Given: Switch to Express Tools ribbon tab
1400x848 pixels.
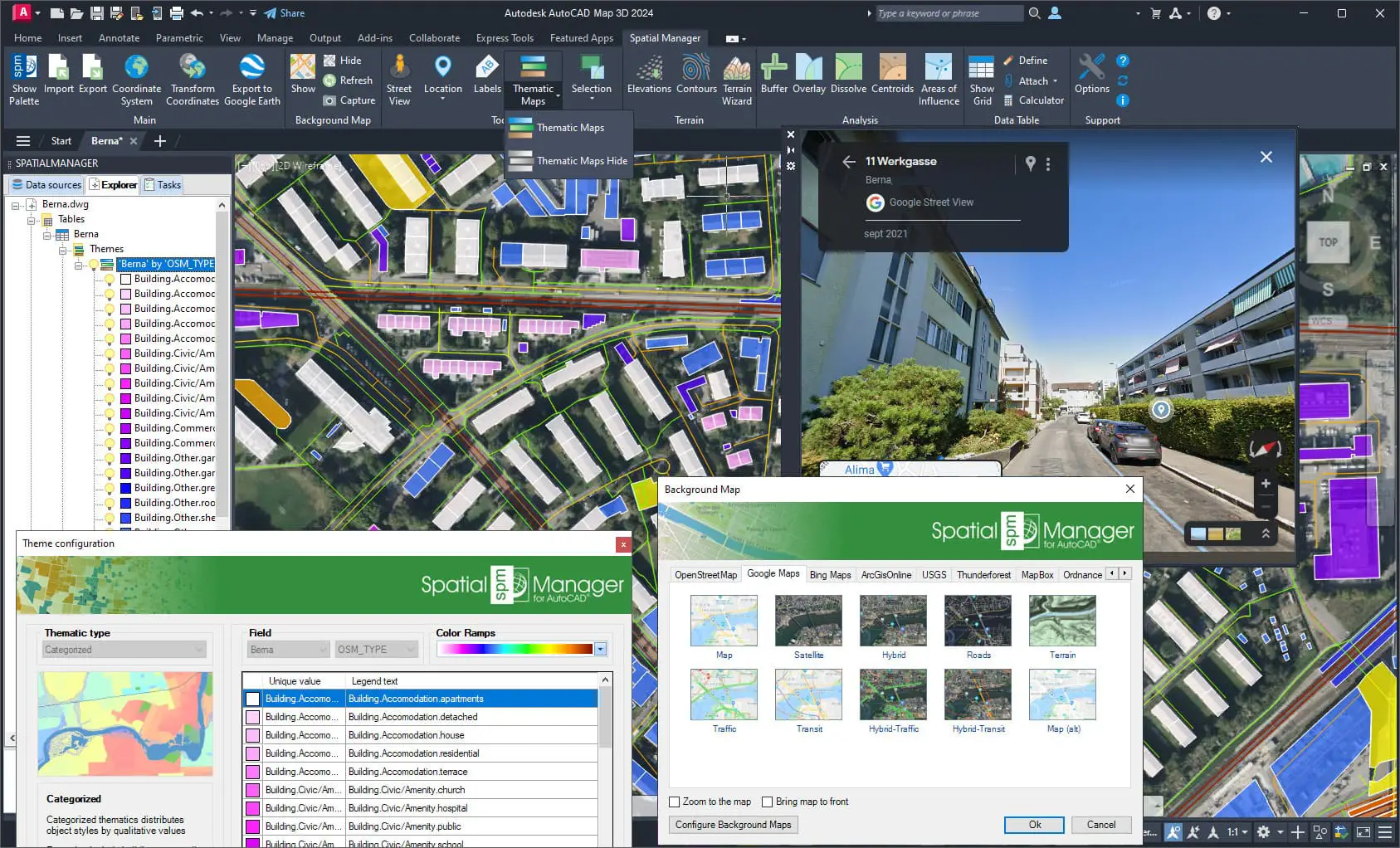Looking at the screenshot, I should point(505,38).
